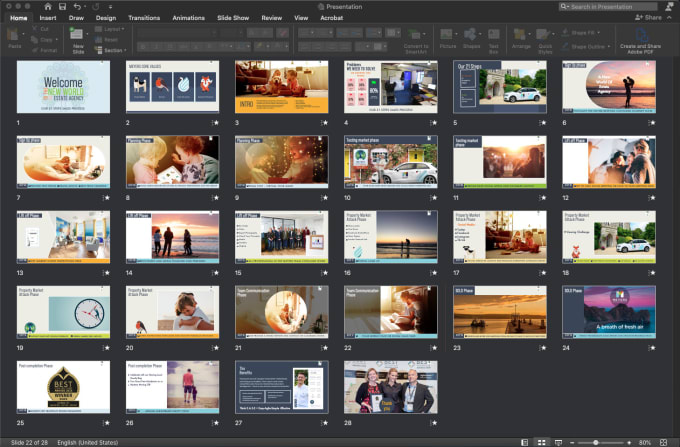This screenshot has height=447, width=680.
Task: Open the Acrobat tab
Action: 331,18
